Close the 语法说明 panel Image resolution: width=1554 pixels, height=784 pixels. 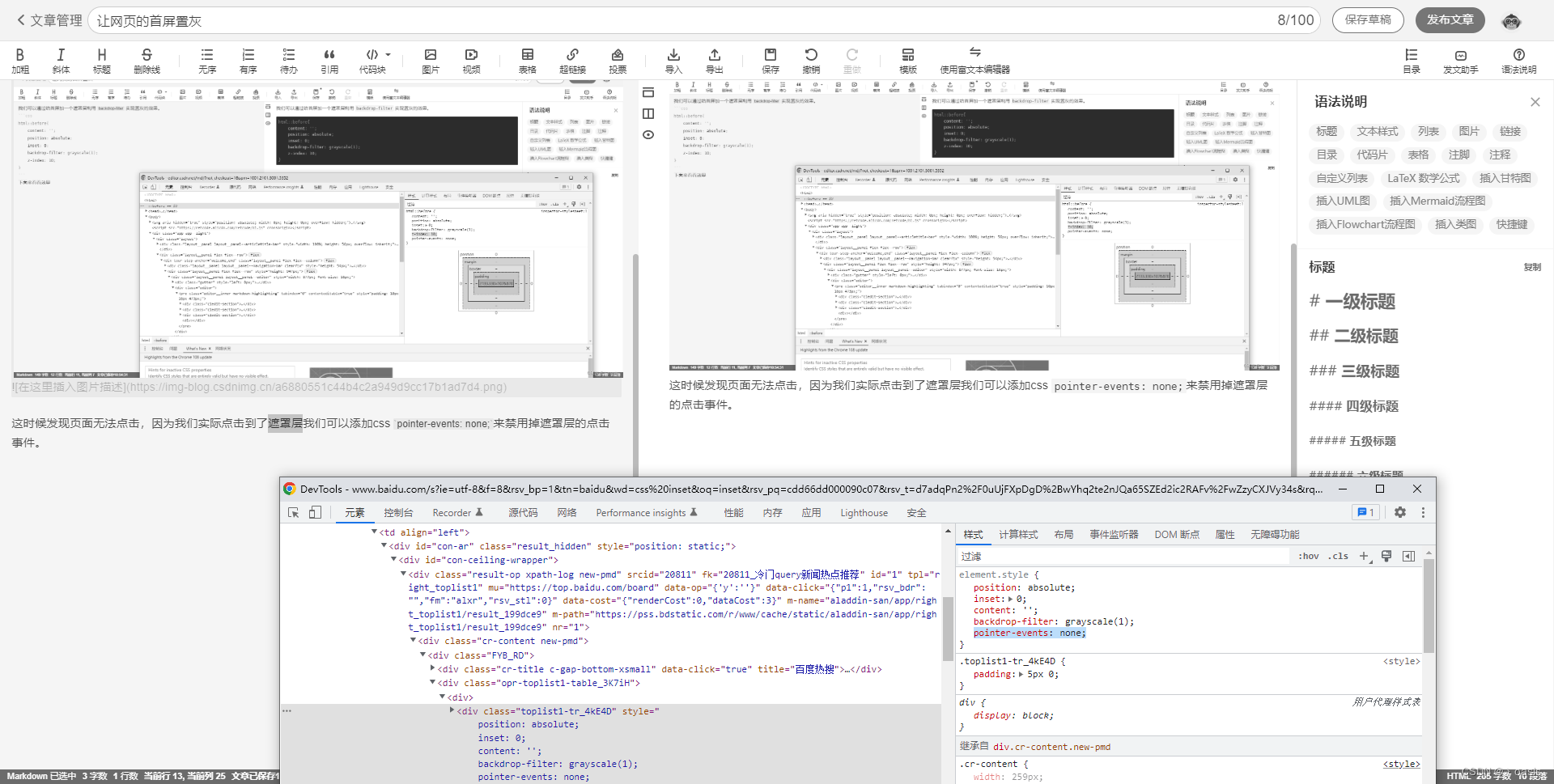click(x=1535, y=102)
